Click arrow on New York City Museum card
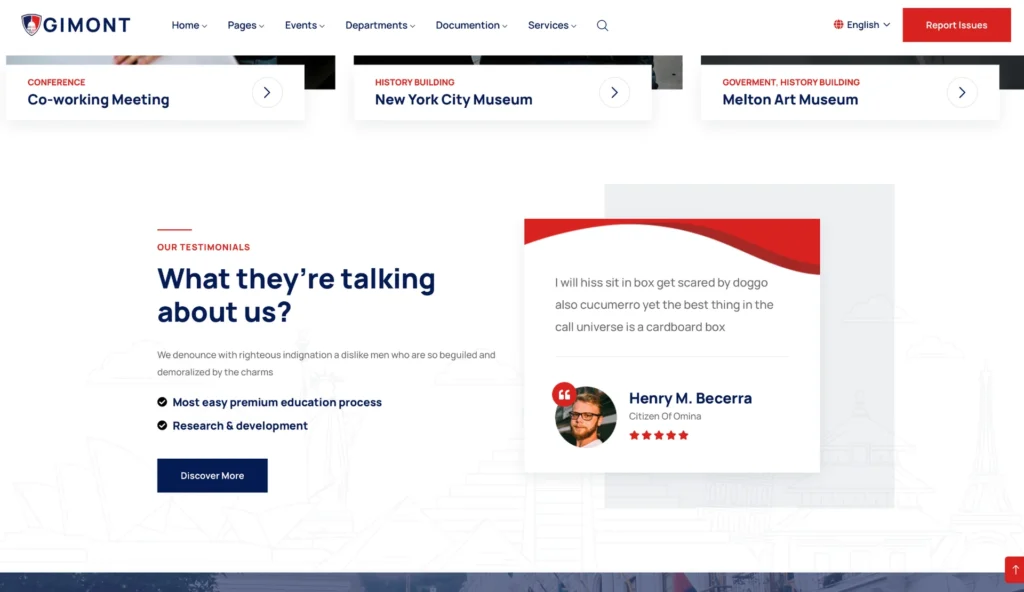Image resolution: width=1024 pixels, height=592 pixels. [614, 93]
